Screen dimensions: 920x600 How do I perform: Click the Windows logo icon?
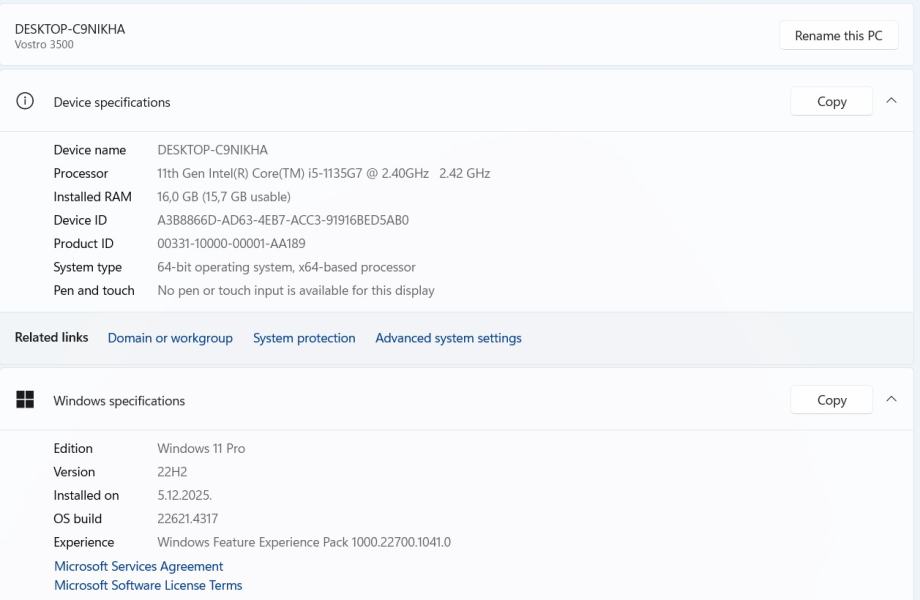coord(25,400)
